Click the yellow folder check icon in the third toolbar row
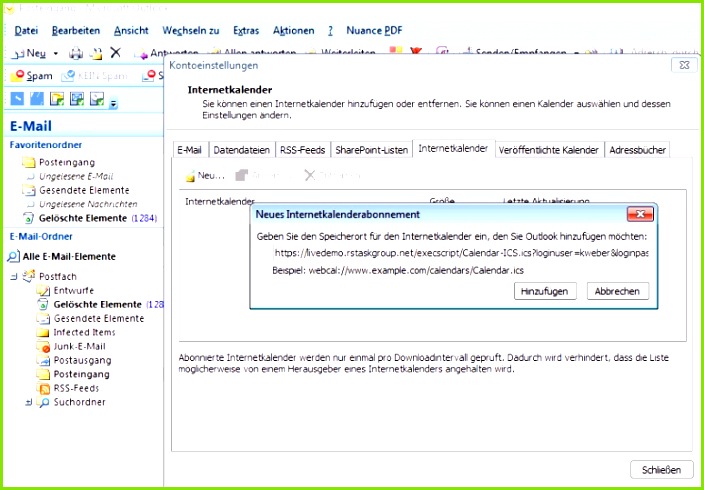This screenshot has width=704, height=490. pyautogui.click(x=57, y=98)
